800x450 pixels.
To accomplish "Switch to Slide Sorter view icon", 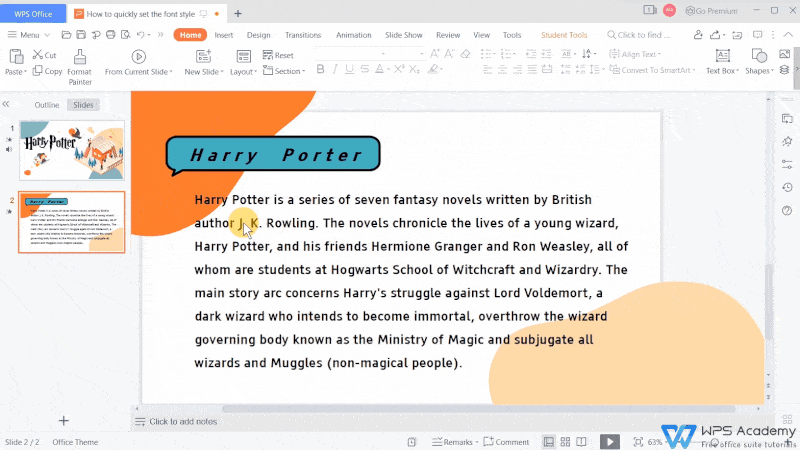I will (565, 442).
